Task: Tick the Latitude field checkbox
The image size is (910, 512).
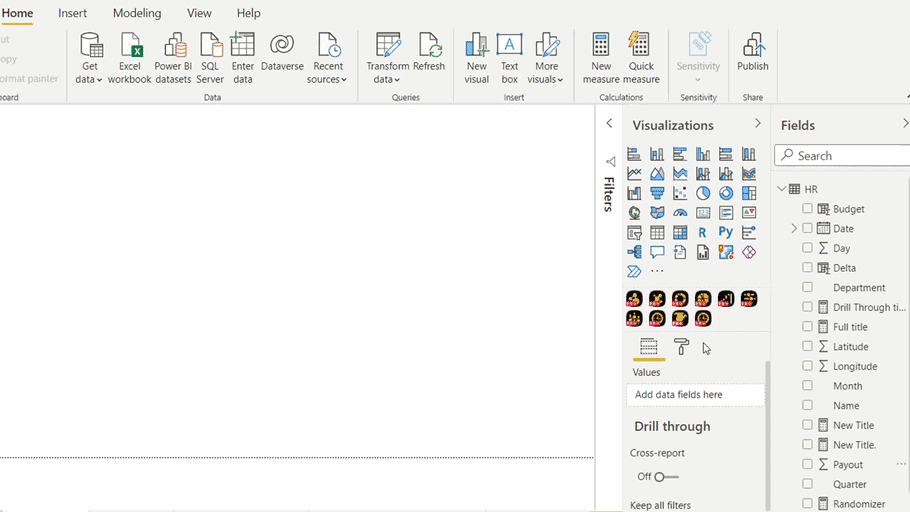Action: [x=808, y=346]
